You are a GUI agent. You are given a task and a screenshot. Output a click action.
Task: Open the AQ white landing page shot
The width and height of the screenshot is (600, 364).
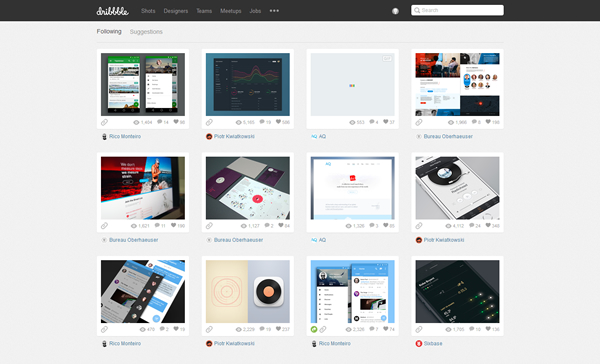352,188
